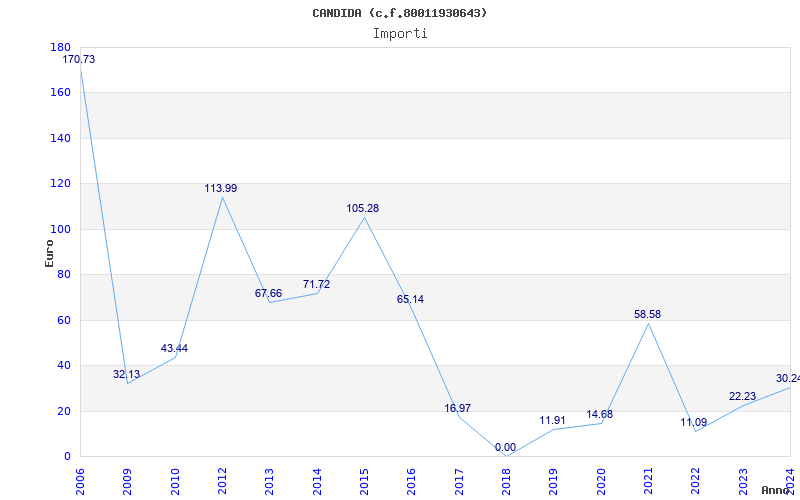Screen dimensions: 800x500
Task: Click the 60 y-axis tick label
Action: pyautogui.click(x=63, y=320)
